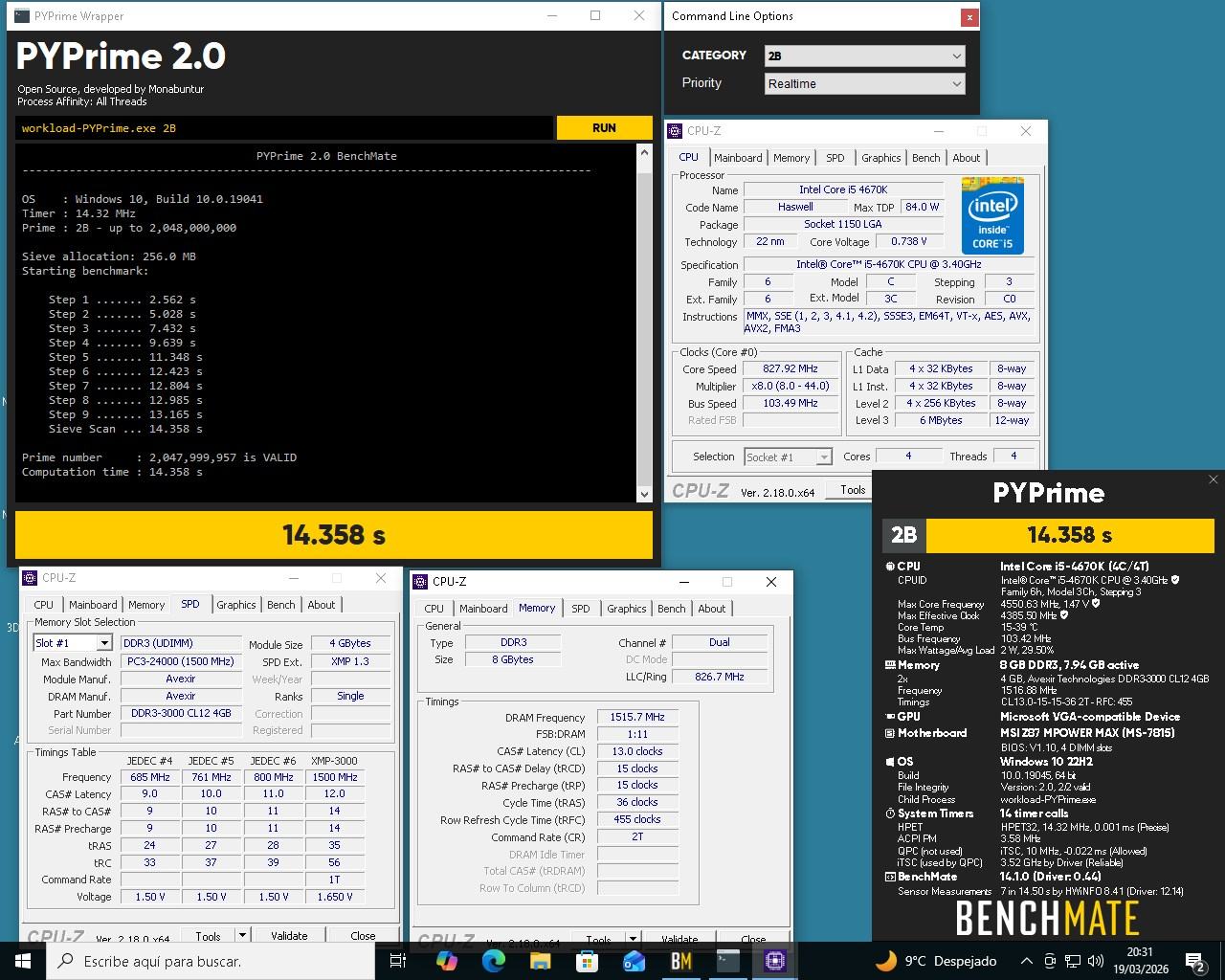Click the Close button in SPD CPU-Z window

click(363, 936)
